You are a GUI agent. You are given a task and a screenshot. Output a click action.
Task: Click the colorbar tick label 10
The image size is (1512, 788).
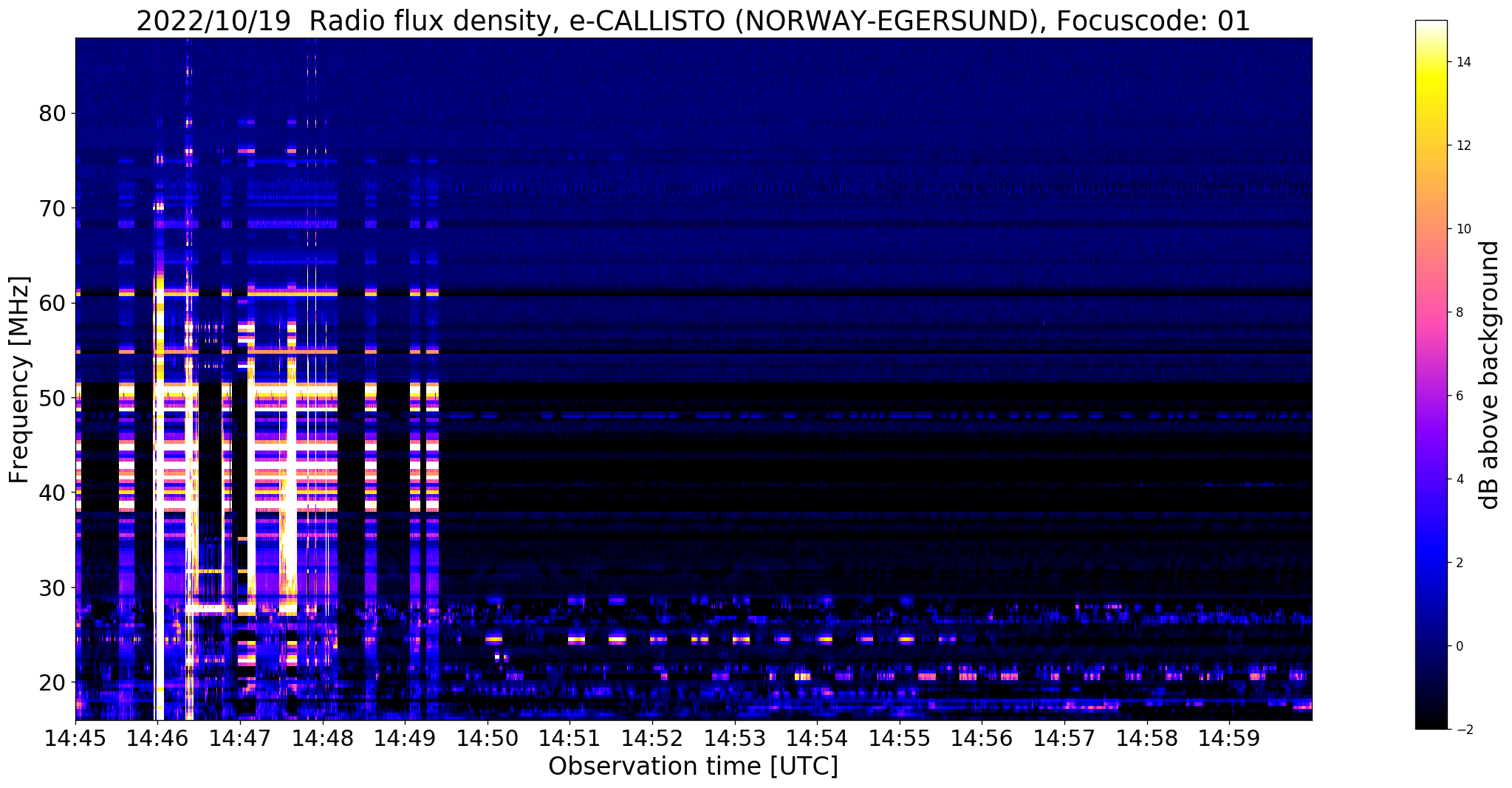[x=1463, y=229]
